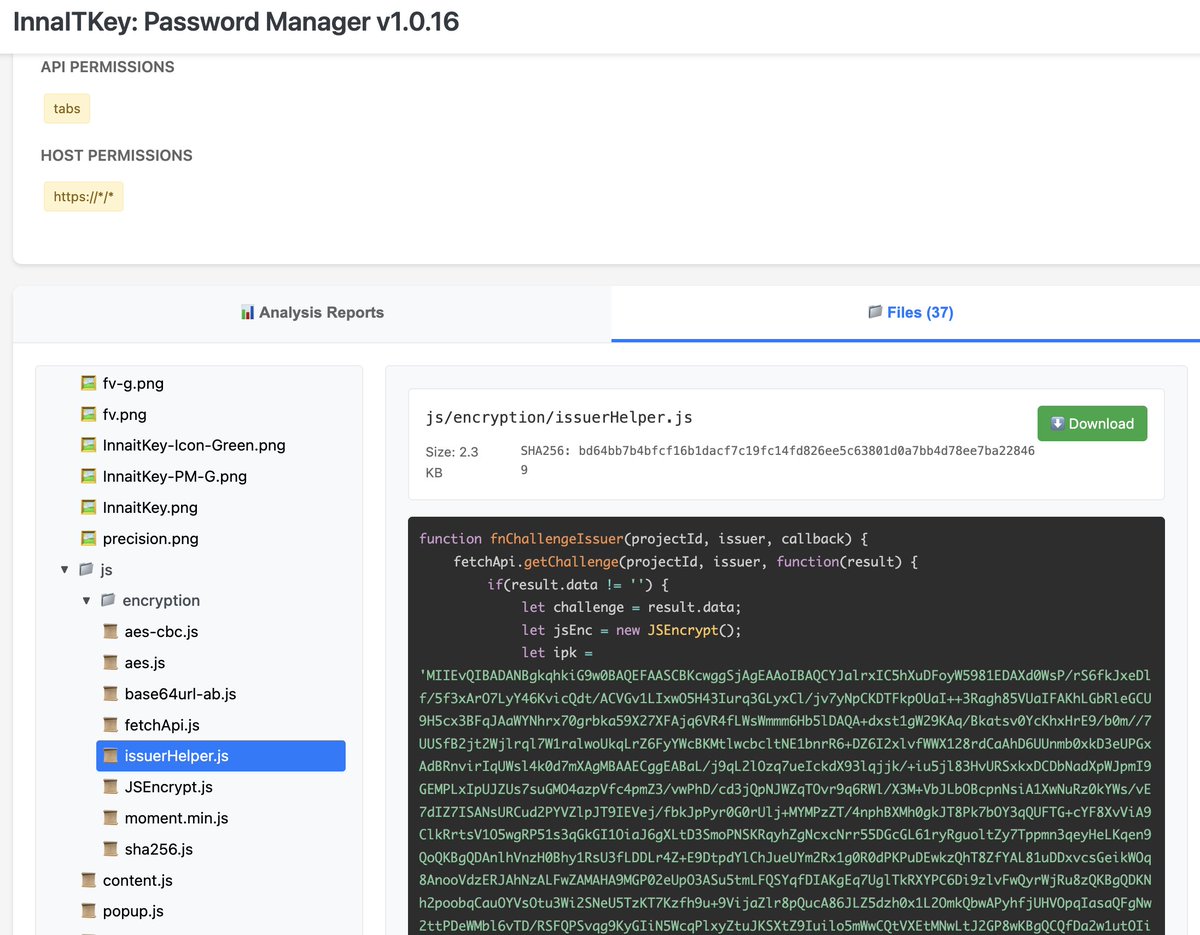The height and width of the screenshot is (935, 1200).
Task: View popup.js file name
Action: pos(133,911)
